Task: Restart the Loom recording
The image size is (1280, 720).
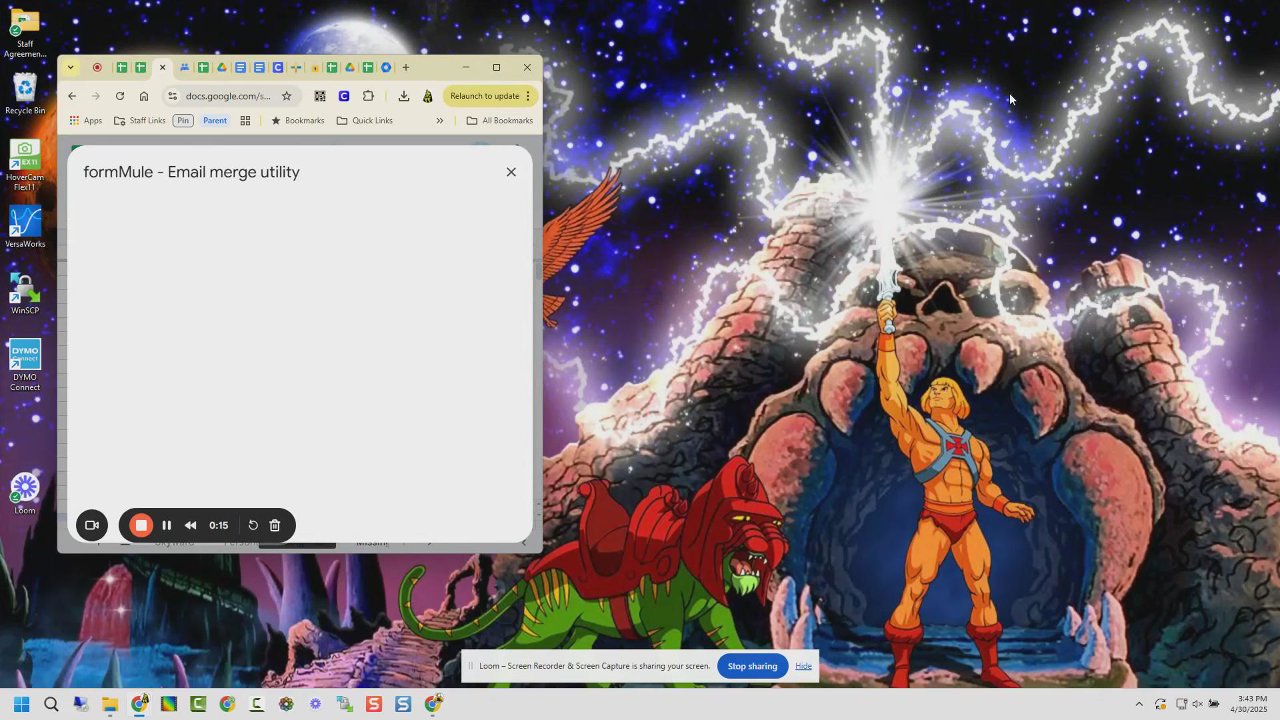Action: [x=253, y=525]
